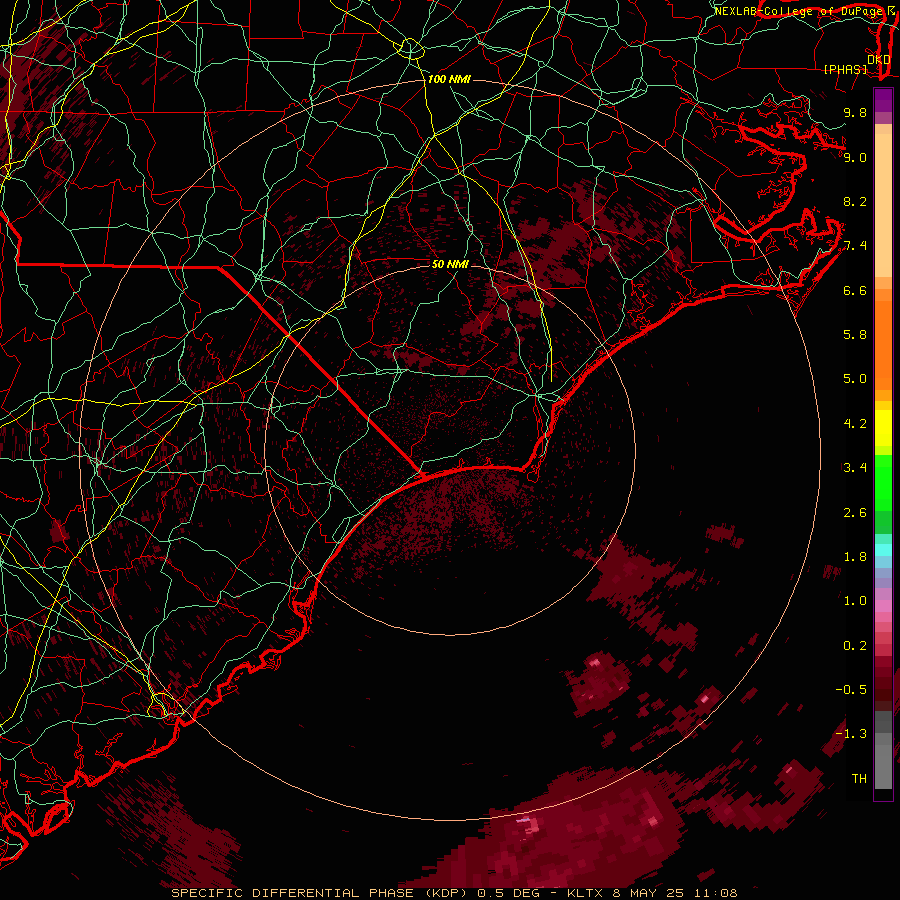Click the 9.0 scale value
900x900 pixels.
(x=855, y=158)
